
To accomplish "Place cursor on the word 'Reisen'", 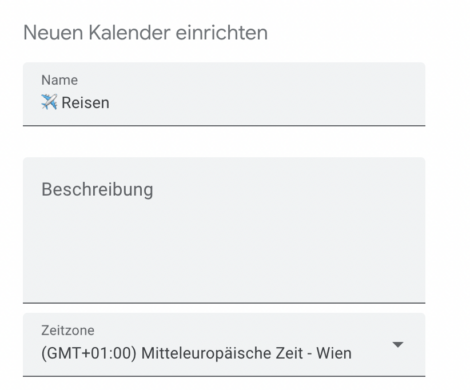I will (x=85, y=103).
